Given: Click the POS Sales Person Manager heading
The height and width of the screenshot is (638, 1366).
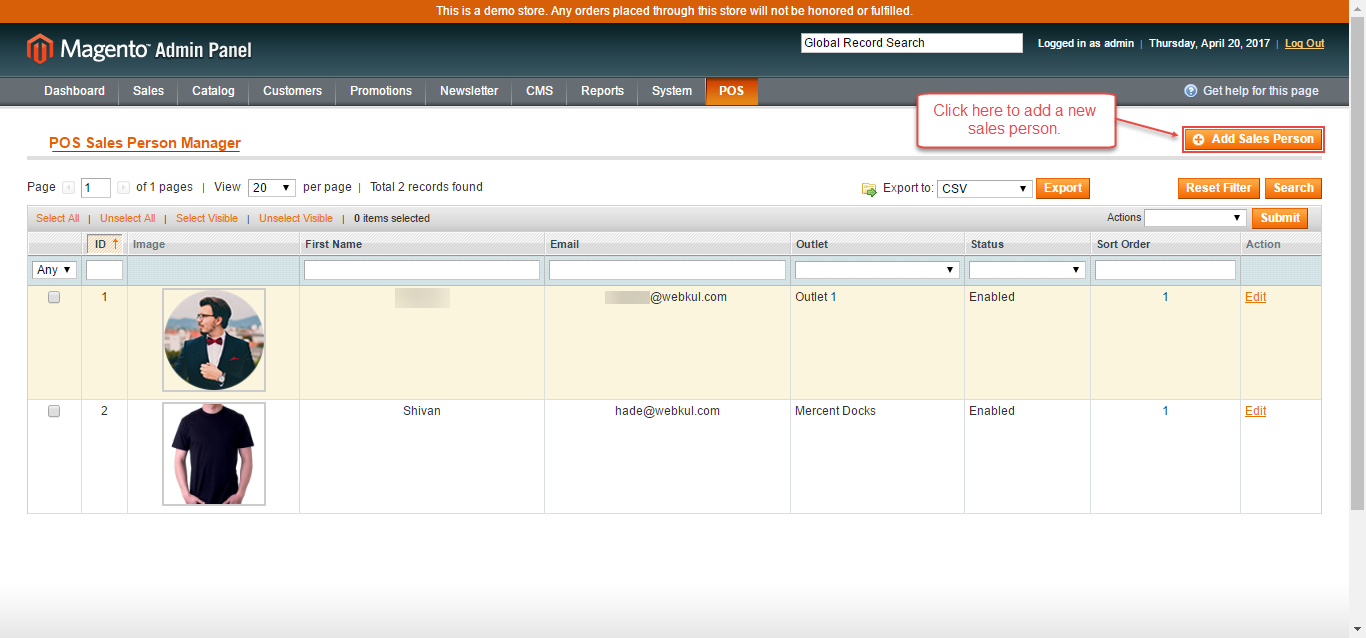Looking at the screenshot, I should pyautogui.click(x=145, y=143).
